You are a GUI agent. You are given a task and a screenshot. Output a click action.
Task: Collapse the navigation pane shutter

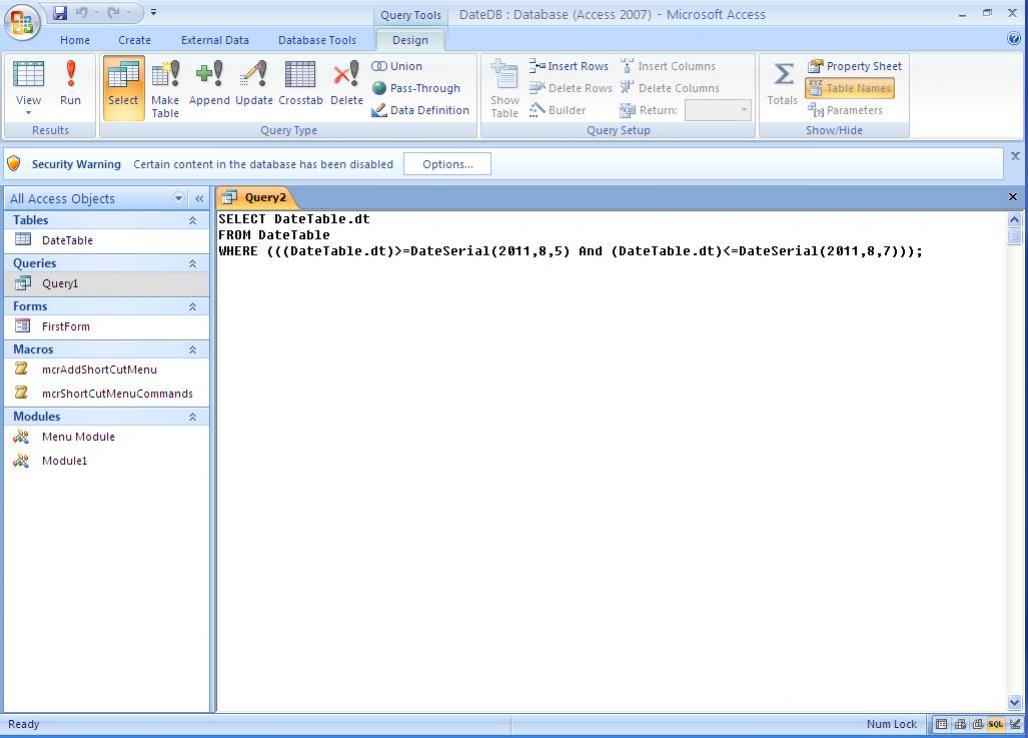[199, 198]
